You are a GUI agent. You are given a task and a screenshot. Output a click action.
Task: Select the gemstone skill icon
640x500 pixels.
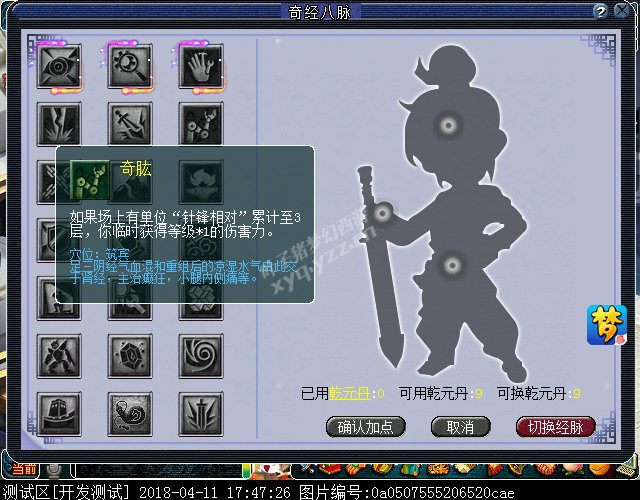point(130,356)
